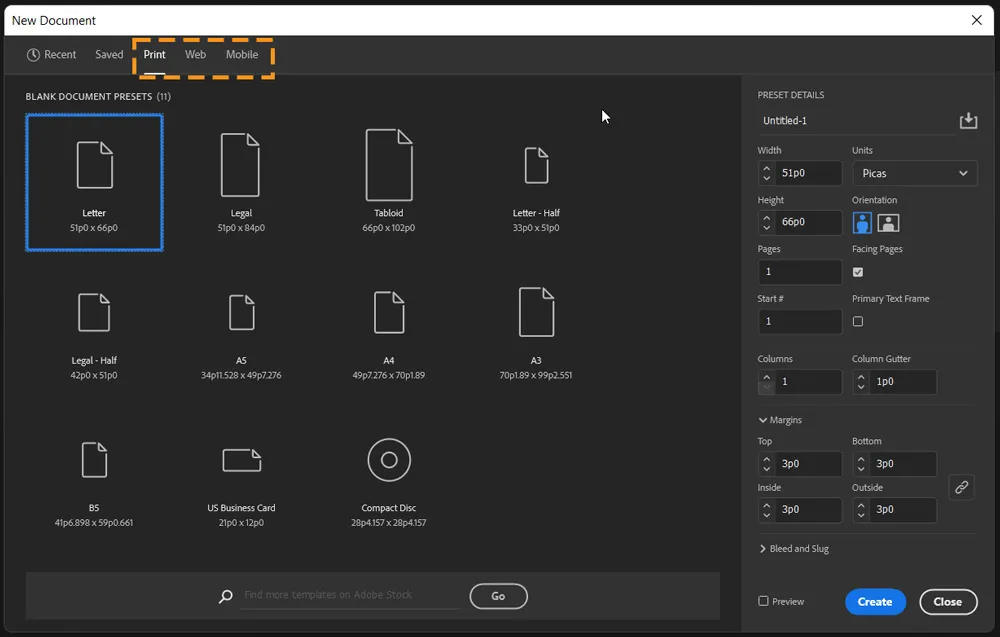Select the portrait orientation icon

click(861, 222)
